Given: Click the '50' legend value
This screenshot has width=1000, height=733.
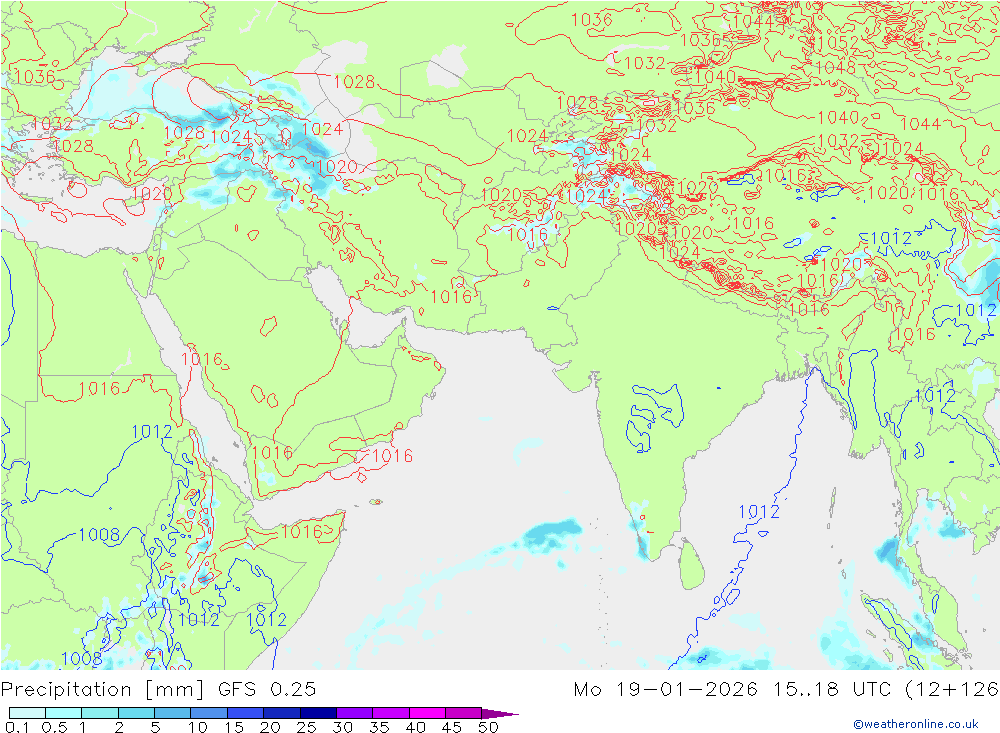Looking at the screenshot, I should pyautogui.click(x=489, y=727).
